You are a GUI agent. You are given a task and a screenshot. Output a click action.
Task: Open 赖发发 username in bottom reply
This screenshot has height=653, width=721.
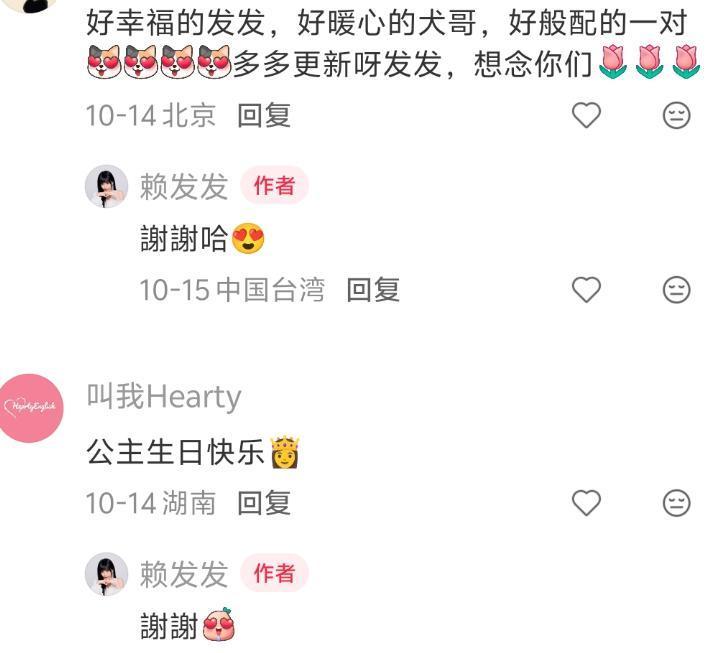(184, 574)
